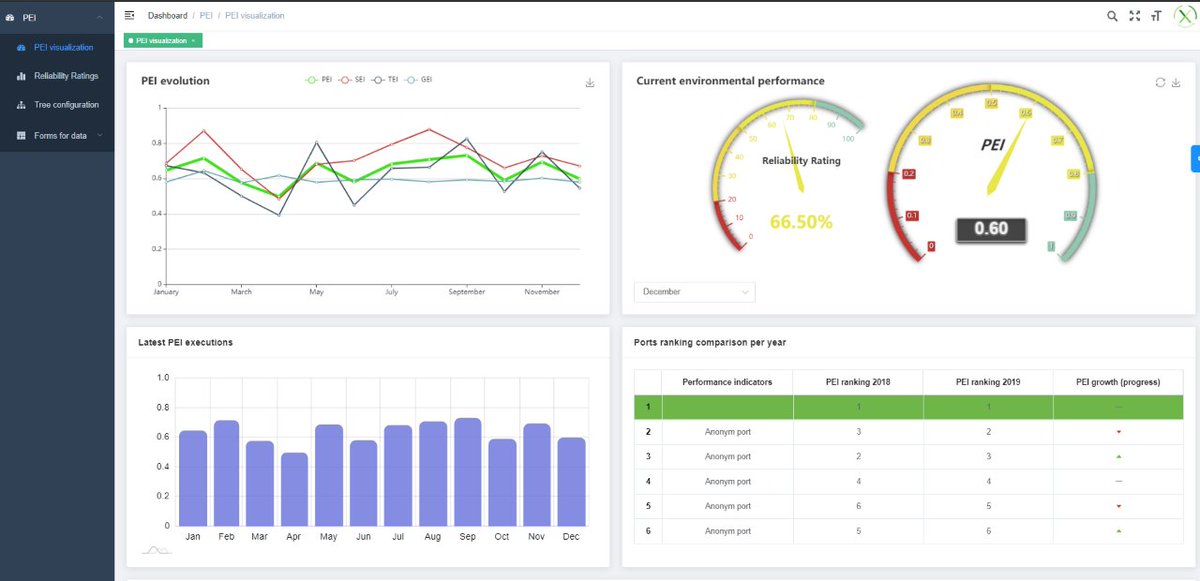1200x581 pixels.
Task: Open the font size icon
Action: click(1156, 16)
